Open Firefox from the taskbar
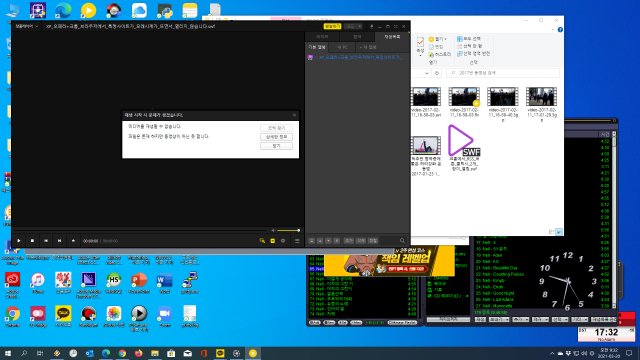640x360 pixels. click(x=138, y=353)
